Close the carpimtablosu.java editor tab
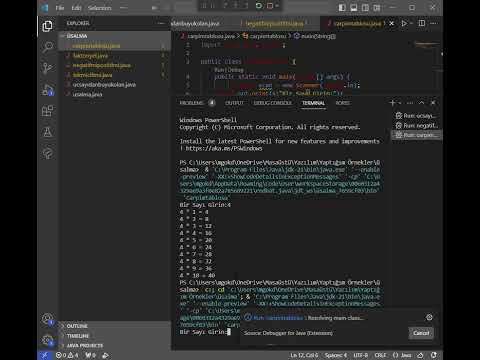Screen dimensions: 480x360 click(x=392, y=23)
